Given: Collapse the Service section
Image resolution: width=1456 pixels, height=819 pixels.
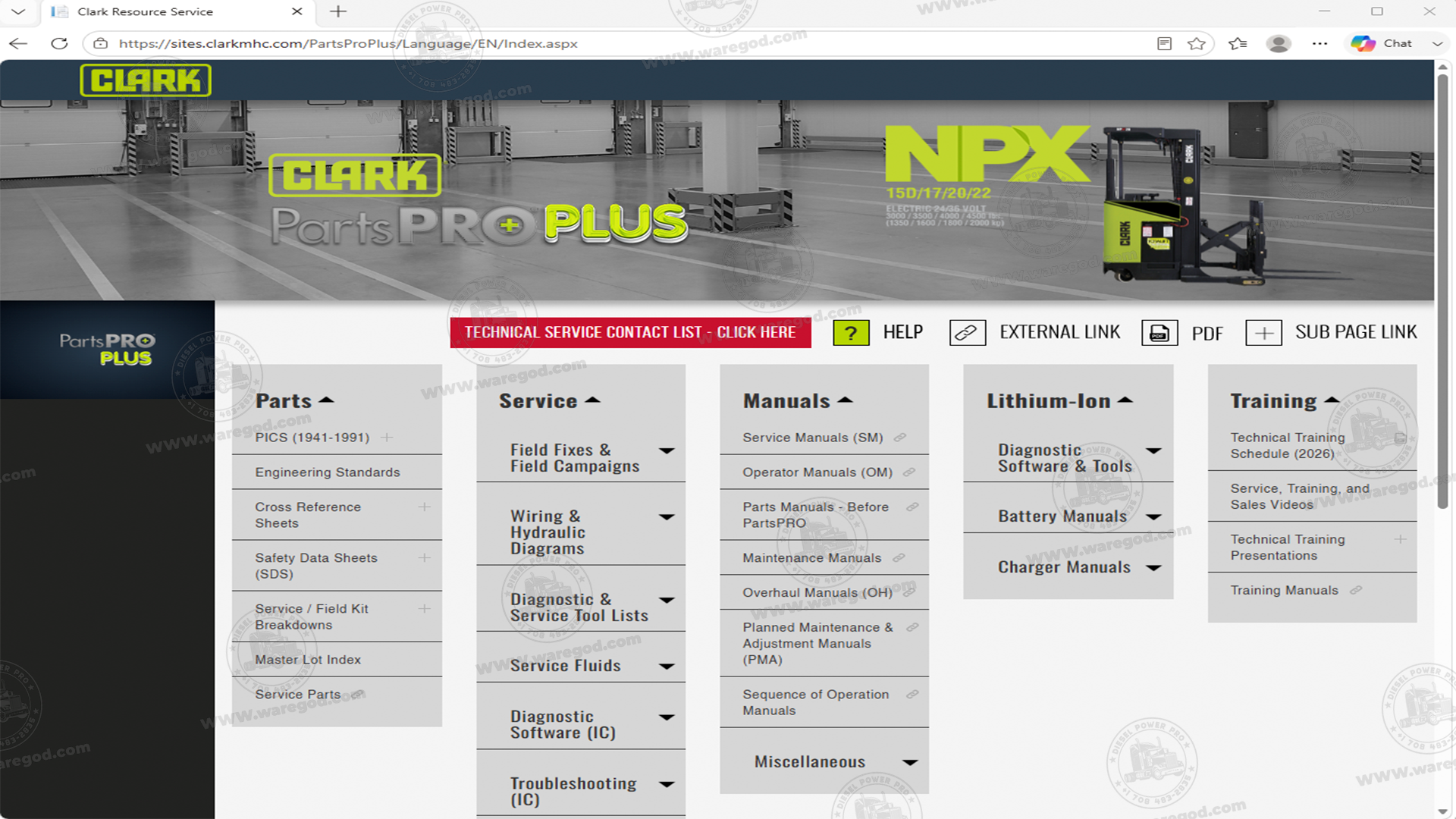Looking at the screenshot, I should [x=593, y=400].
